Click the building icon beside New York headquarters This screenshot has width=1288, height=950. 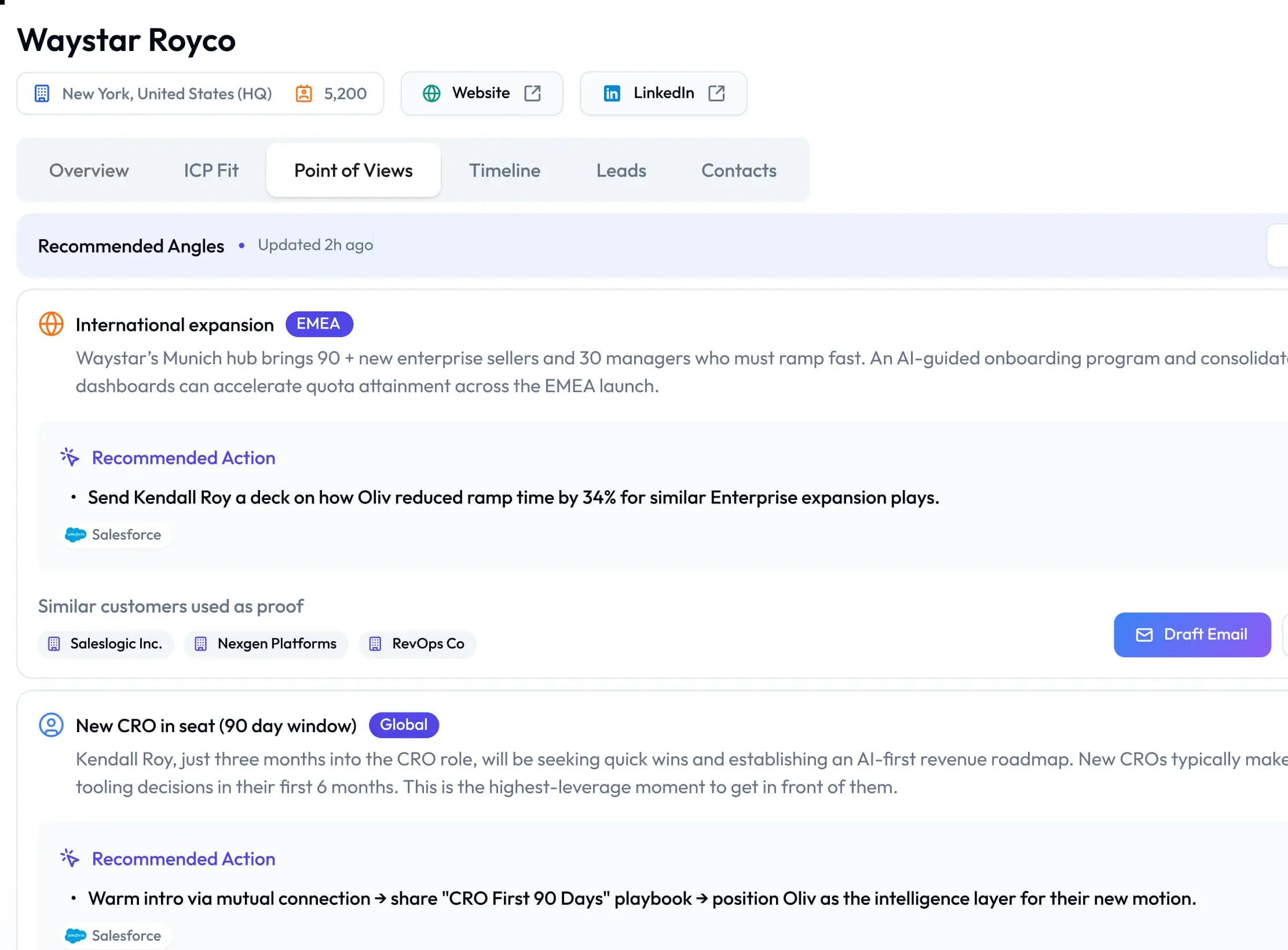pos(42,93)
